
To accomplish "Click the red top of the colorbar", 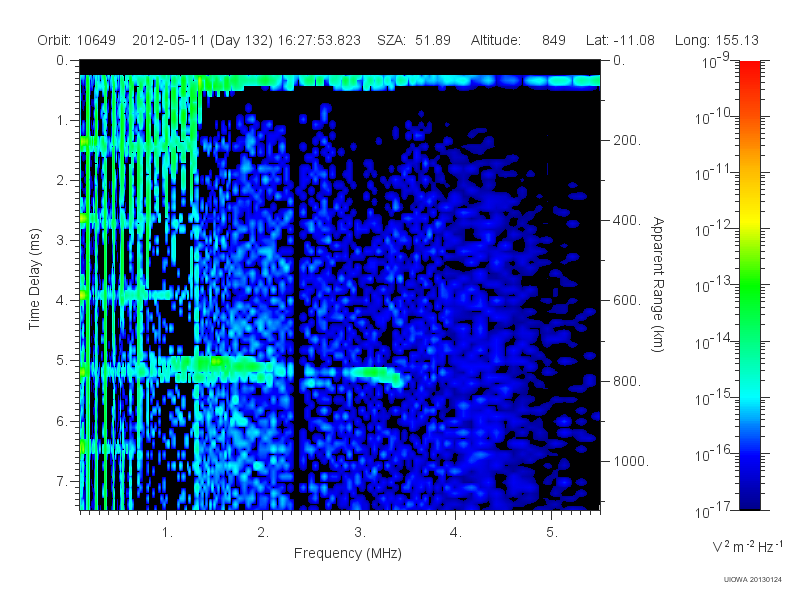I will pos(749,66).
